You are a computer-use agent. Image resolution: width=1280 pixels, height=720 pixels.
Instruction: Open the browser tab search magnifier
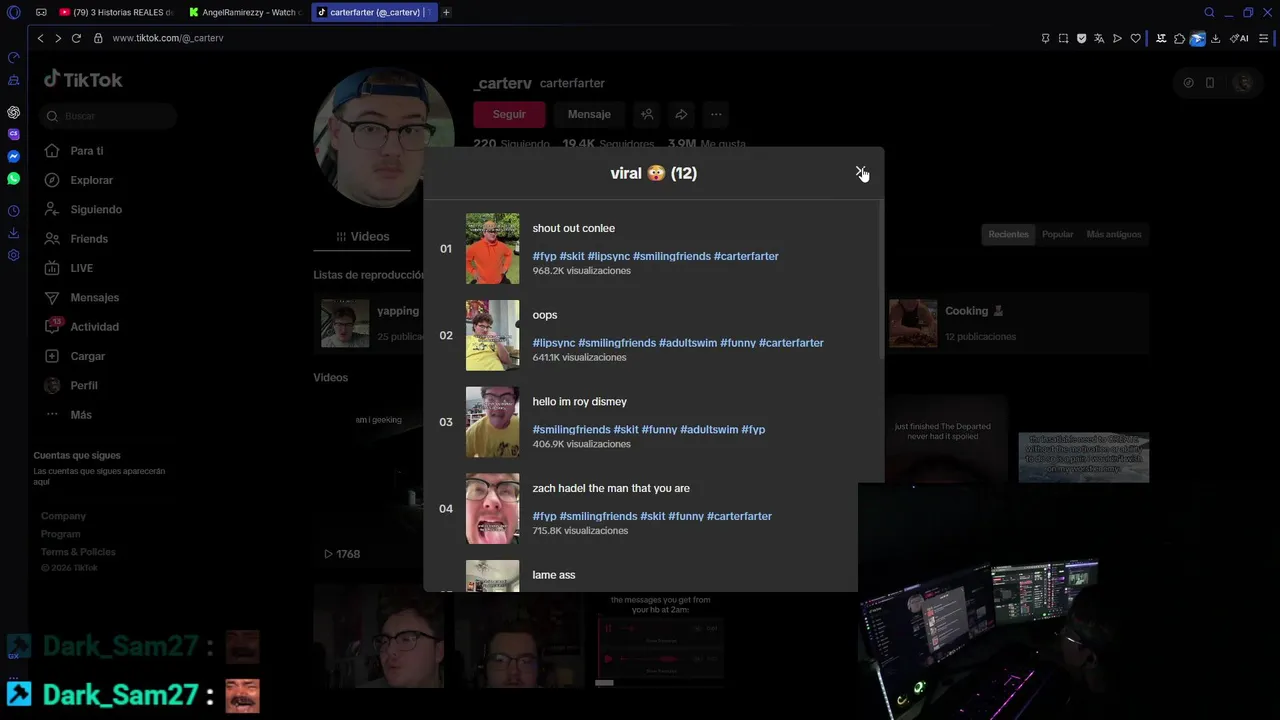tap(1209, 12)
